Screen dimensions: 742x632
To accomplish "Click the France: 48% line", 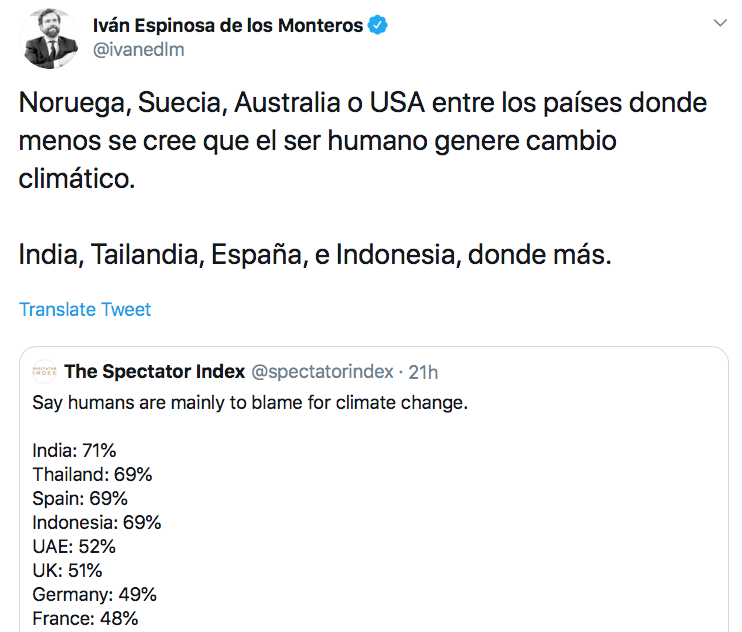I will [85, 619].
